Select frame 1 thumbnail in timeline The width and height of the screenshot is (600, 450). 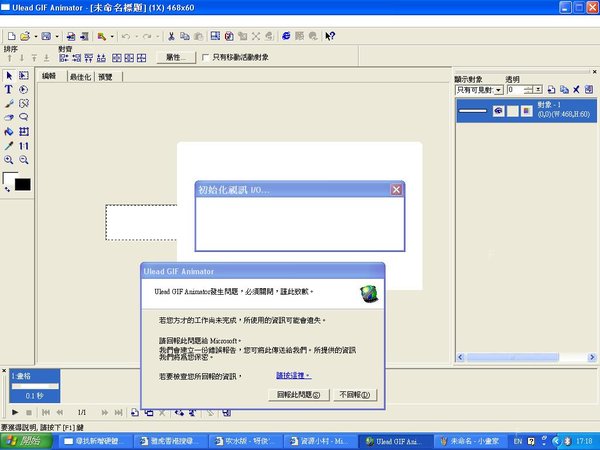(34, 386)
